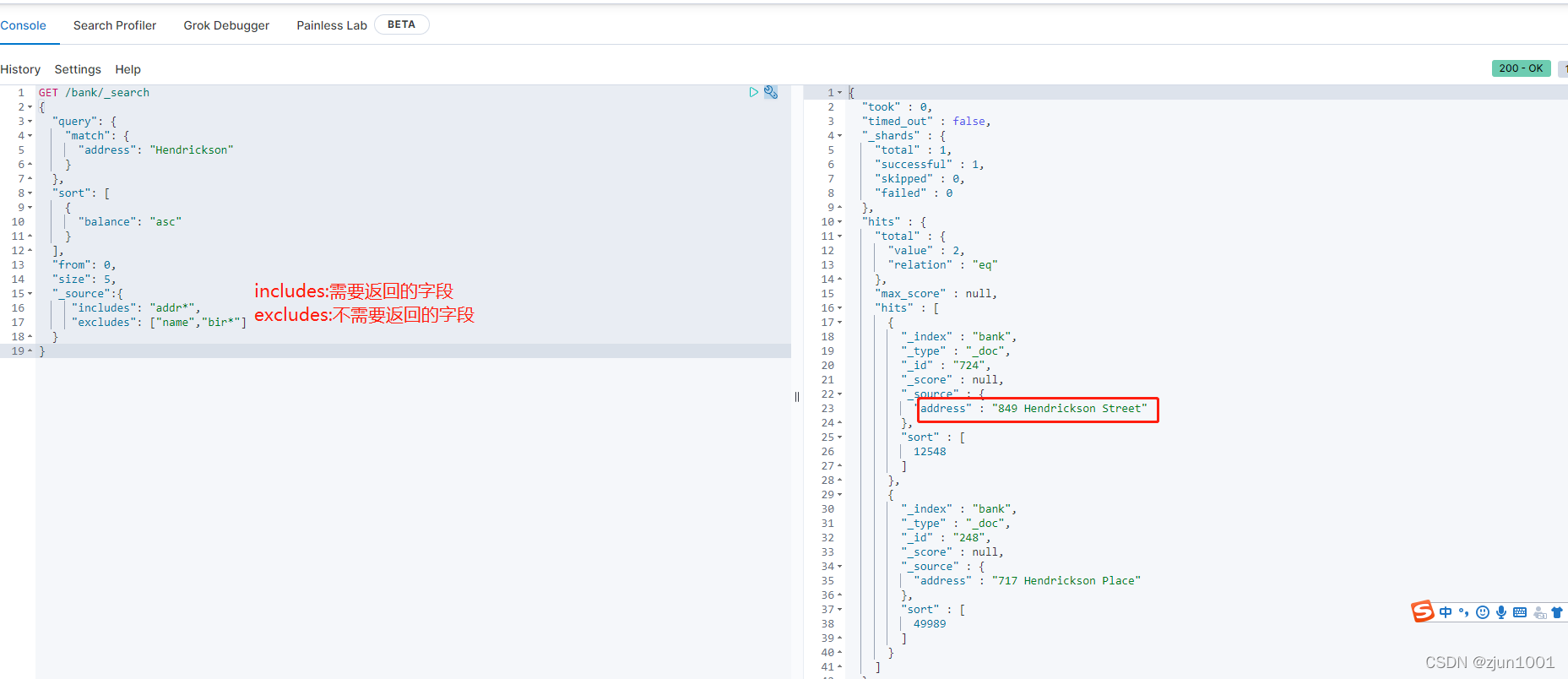The height and width of the screenshot is (679, 1568).
Task: Click the "from": 0 line in request
Action: click(x=84, y=265)
